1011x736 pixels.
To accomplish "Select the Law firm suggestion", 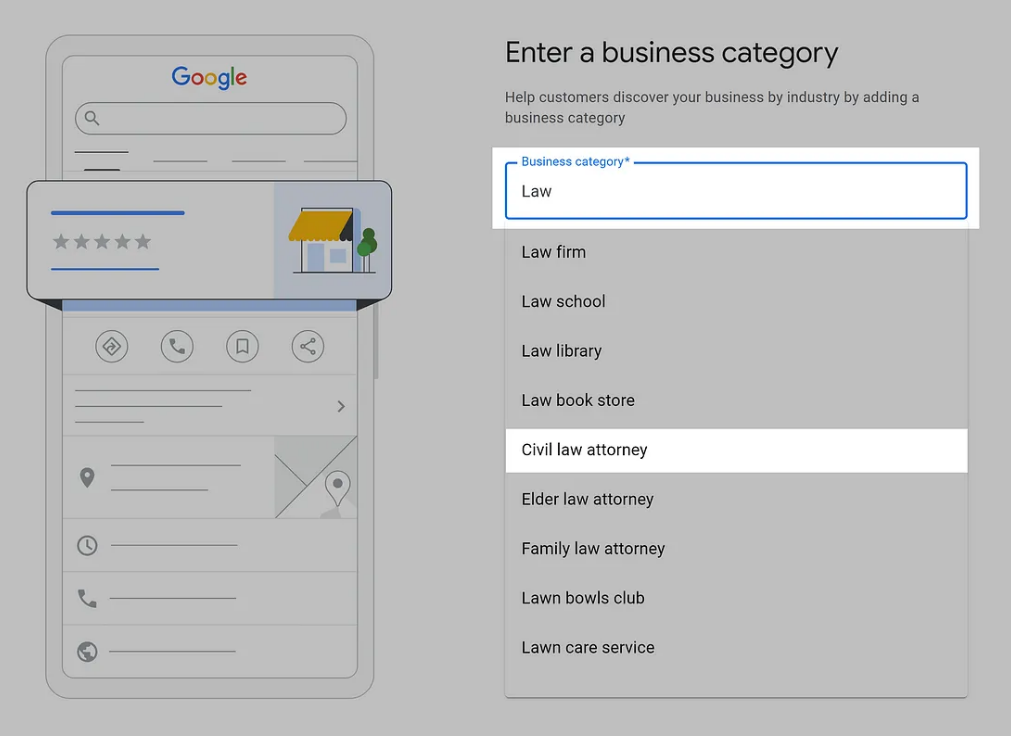I will [x=736, y=252].
